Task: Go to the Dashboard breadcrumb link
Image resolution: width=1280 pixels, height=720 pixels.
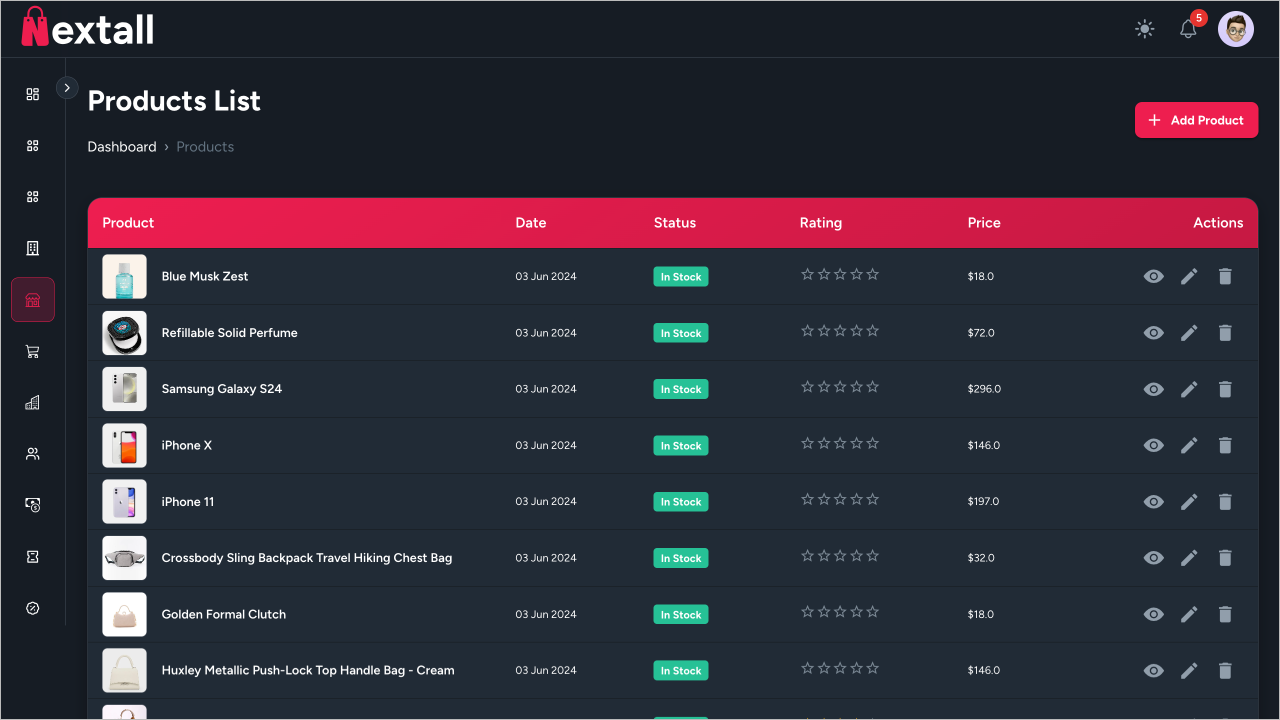Action: (122, 147)
